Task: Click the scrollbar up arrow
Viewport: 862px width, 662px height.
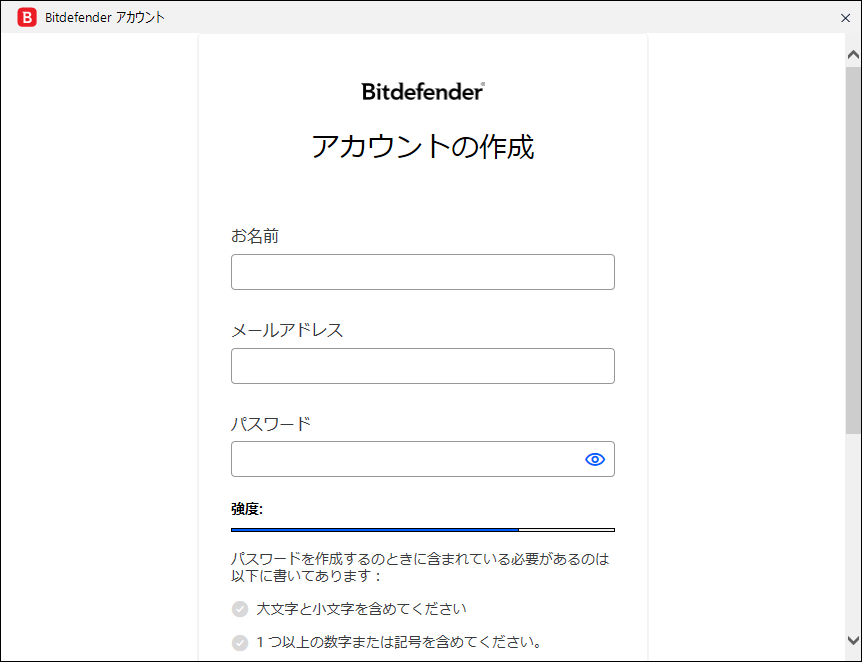Action: click(853, 54)
